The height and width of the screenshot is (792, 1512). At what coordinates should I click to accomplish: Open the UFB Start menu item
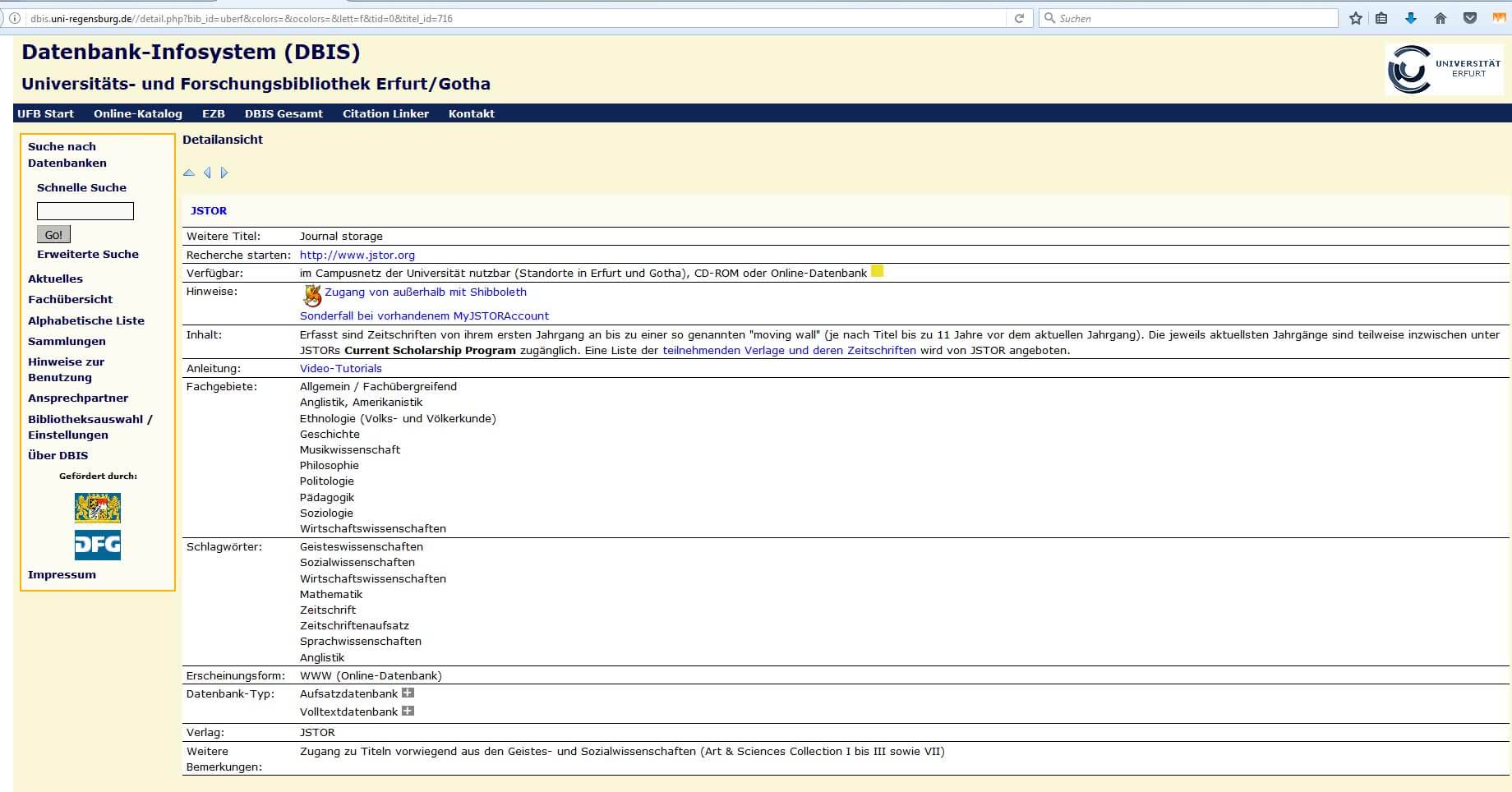[46, 114]
